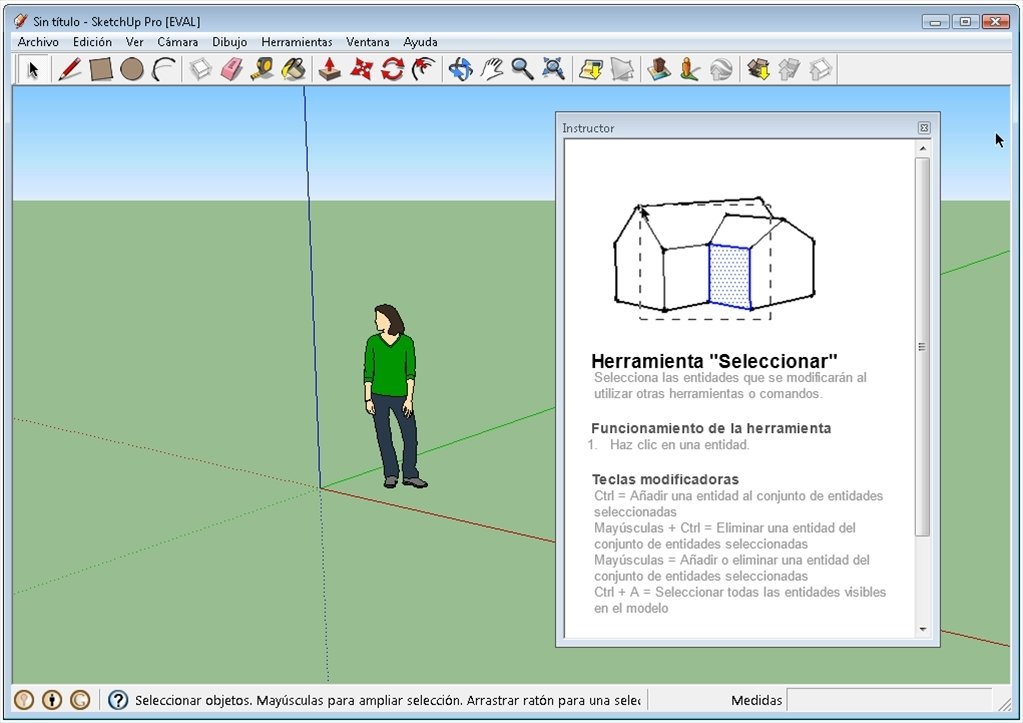Open the Herramientas menu

pos(297,42)
